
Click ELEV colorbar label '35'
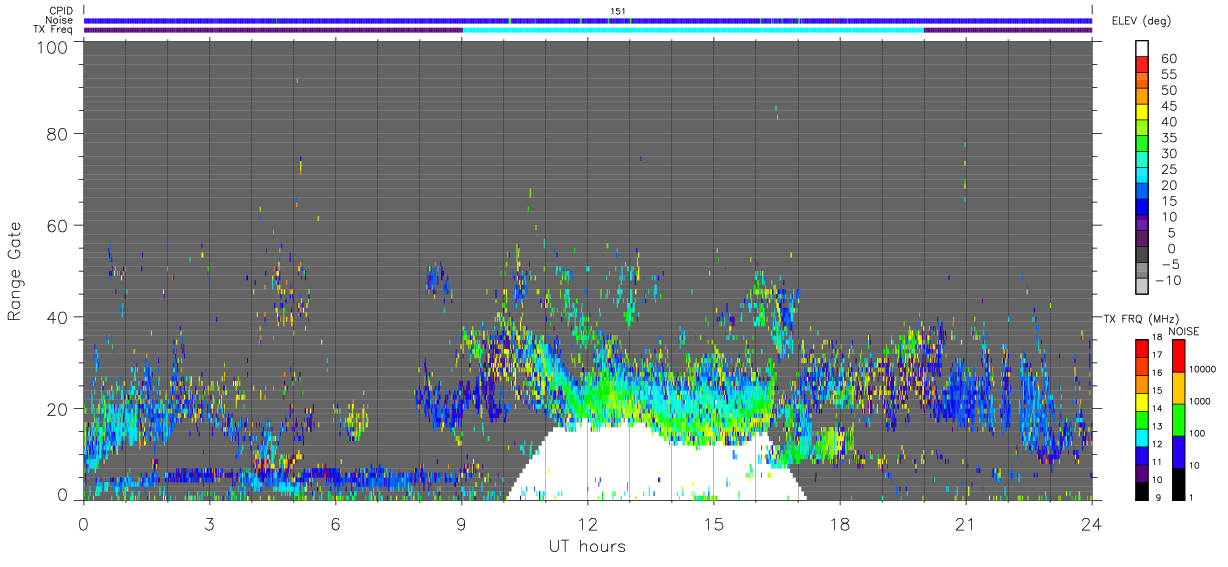point(1169,137)
